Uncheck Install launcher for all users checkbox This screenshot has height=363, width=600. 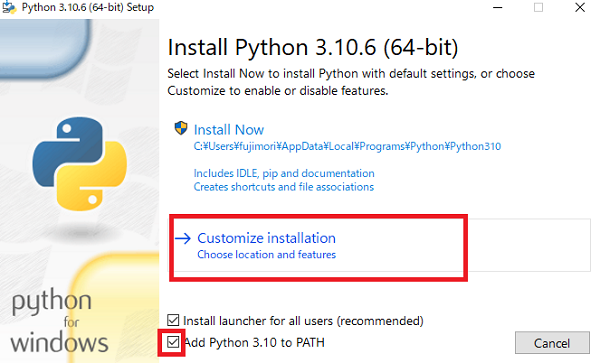click(173, 320)
